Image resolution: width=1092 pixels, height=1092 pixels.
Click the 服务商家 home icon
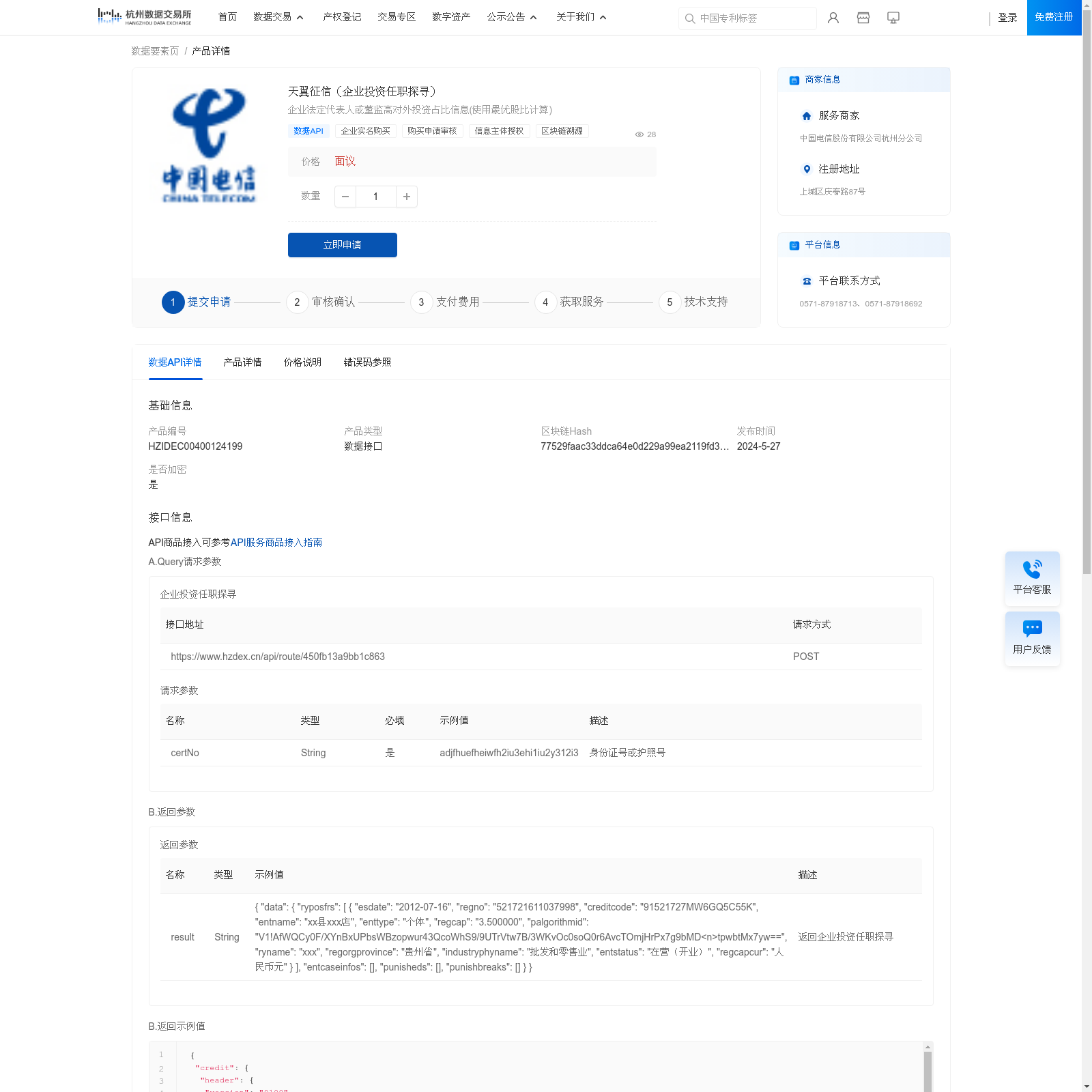click(x=807, y=116)
